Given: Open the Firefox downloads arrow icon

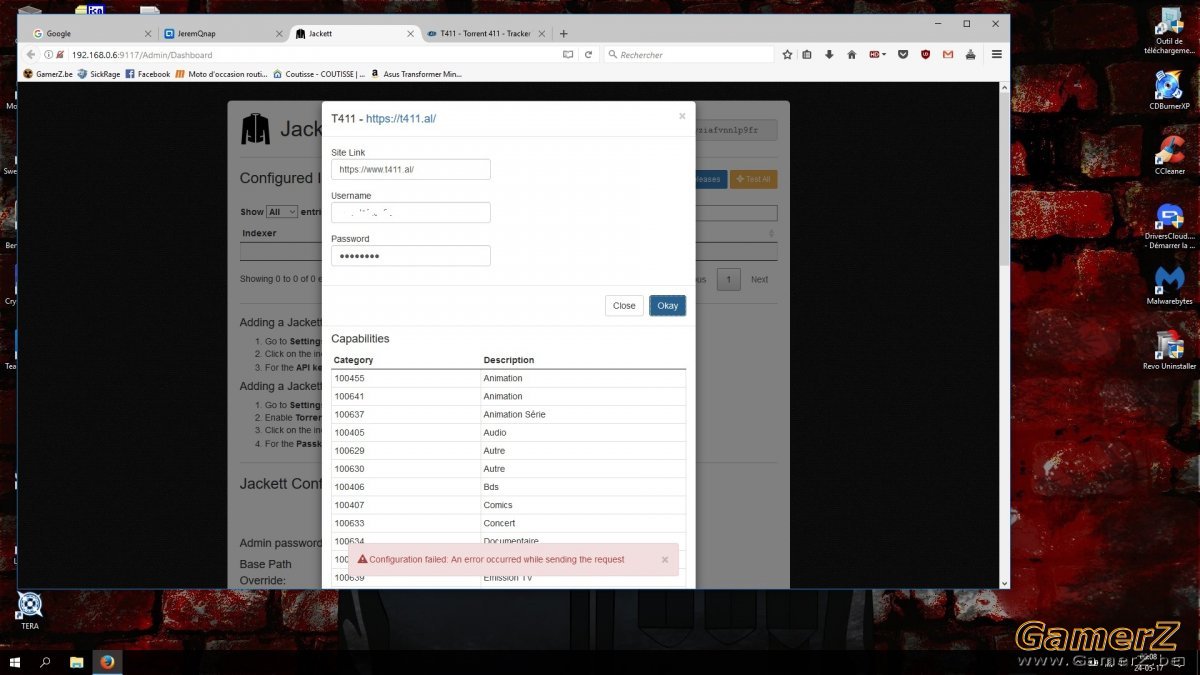Looking at the screenshot, I should click(x=829, y=55).
